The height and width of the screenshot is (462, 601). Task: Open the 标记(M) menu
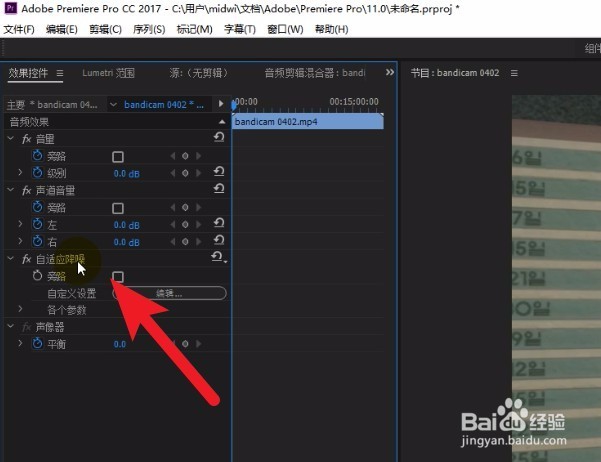tap(194, 30)
